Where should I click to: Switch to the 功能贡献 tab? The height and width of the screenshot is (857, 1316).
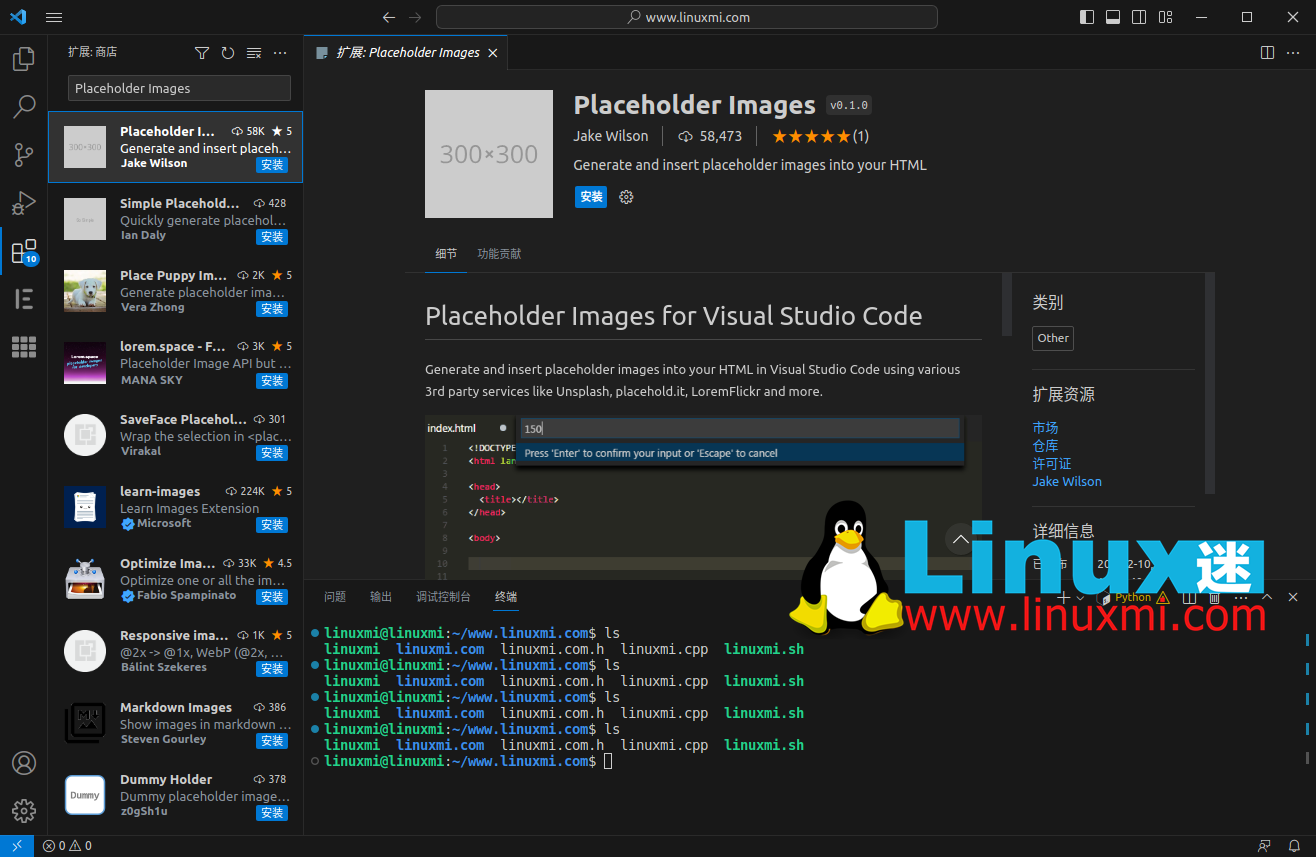click(499, 254)
